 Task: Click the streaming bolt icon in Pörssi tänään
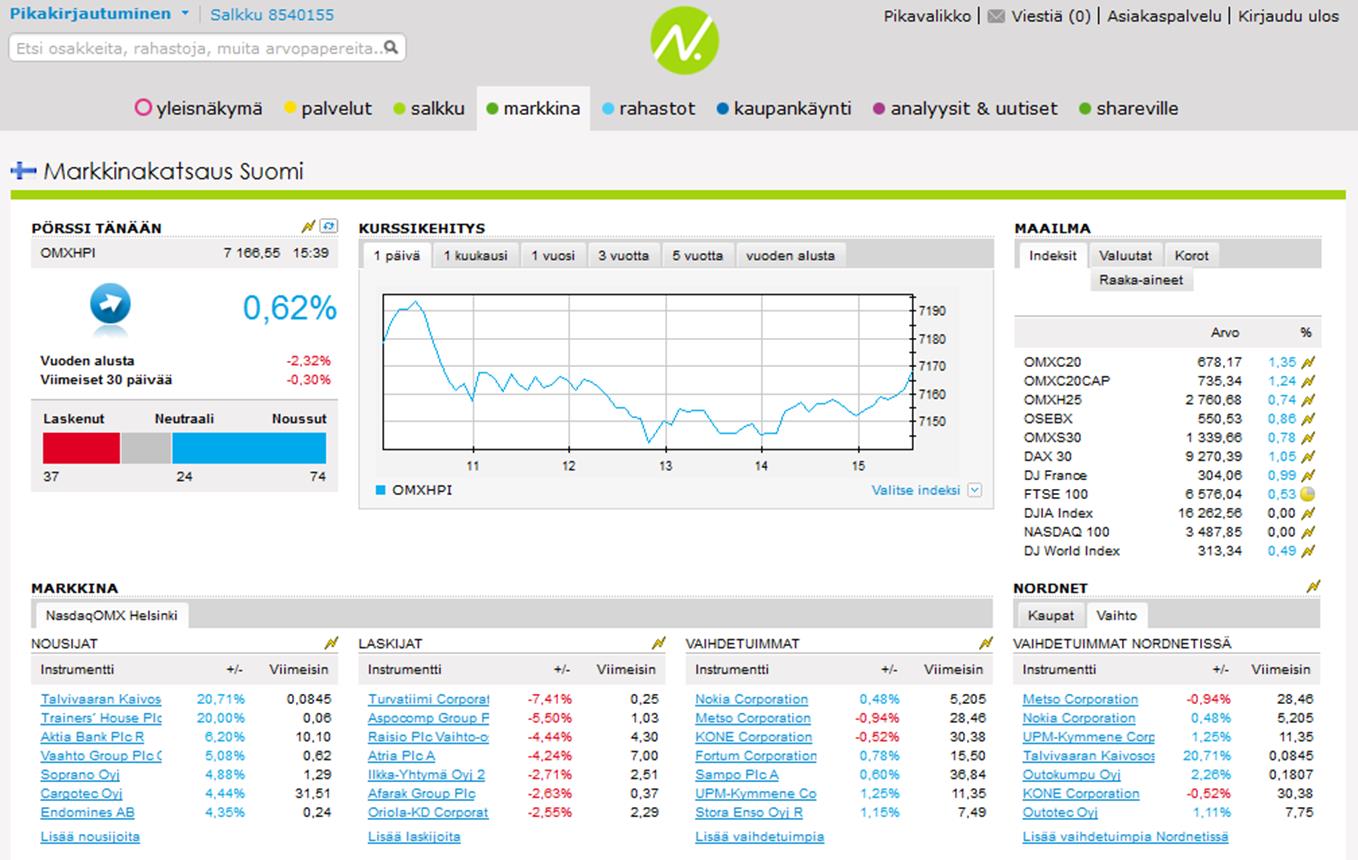pos(309,227)
